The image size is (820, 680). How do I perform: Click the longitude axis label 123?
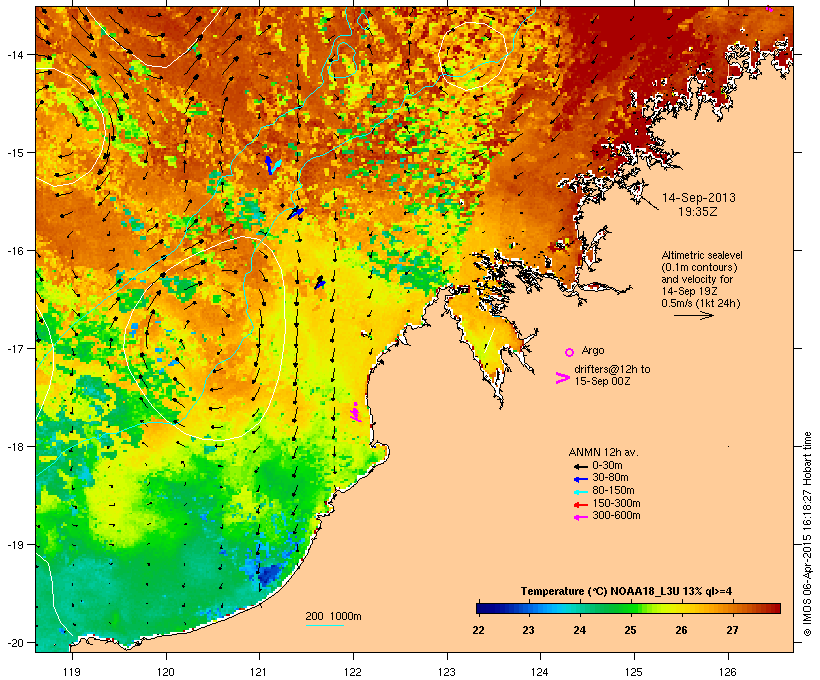[447, 672]
